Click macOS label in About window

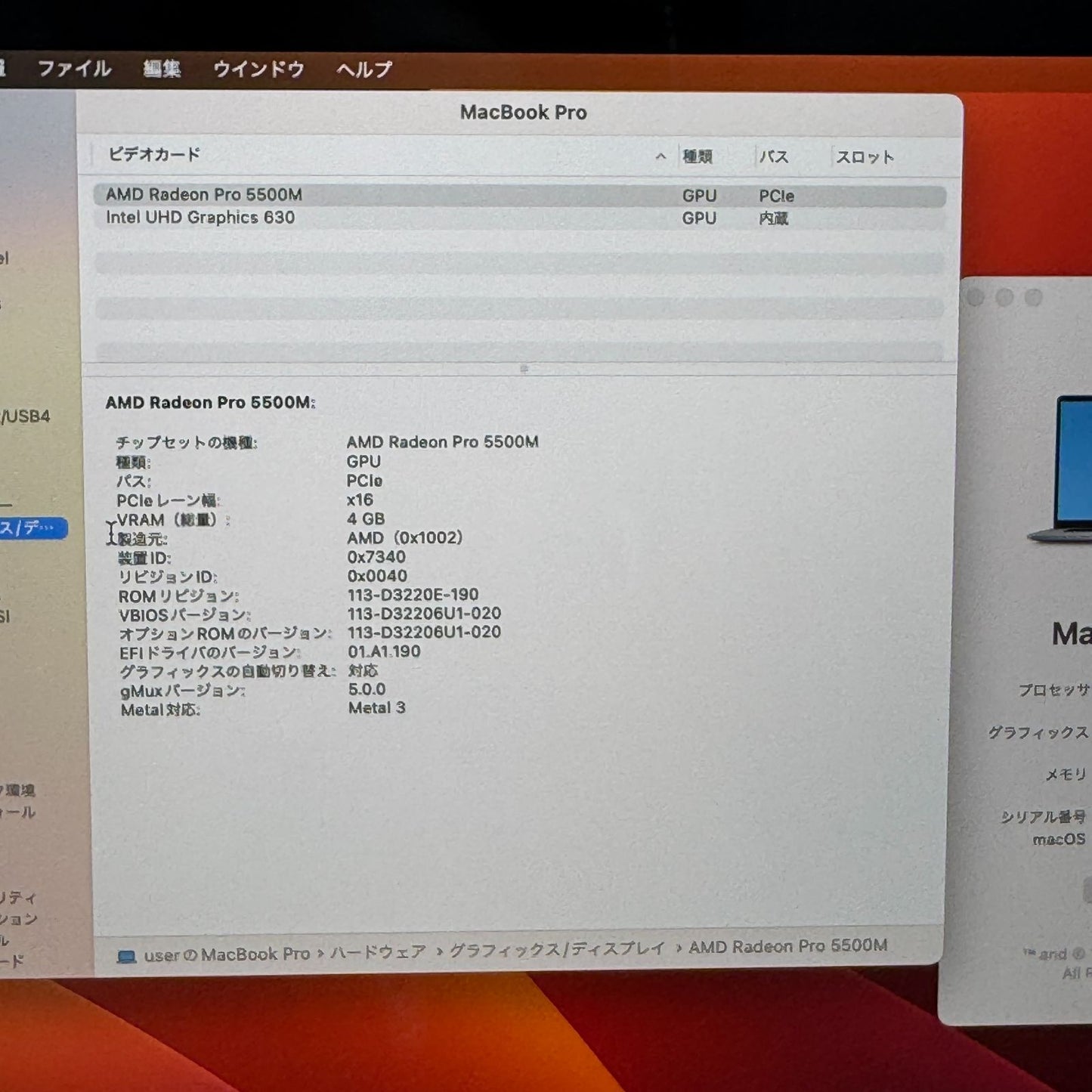[1059, 840]
